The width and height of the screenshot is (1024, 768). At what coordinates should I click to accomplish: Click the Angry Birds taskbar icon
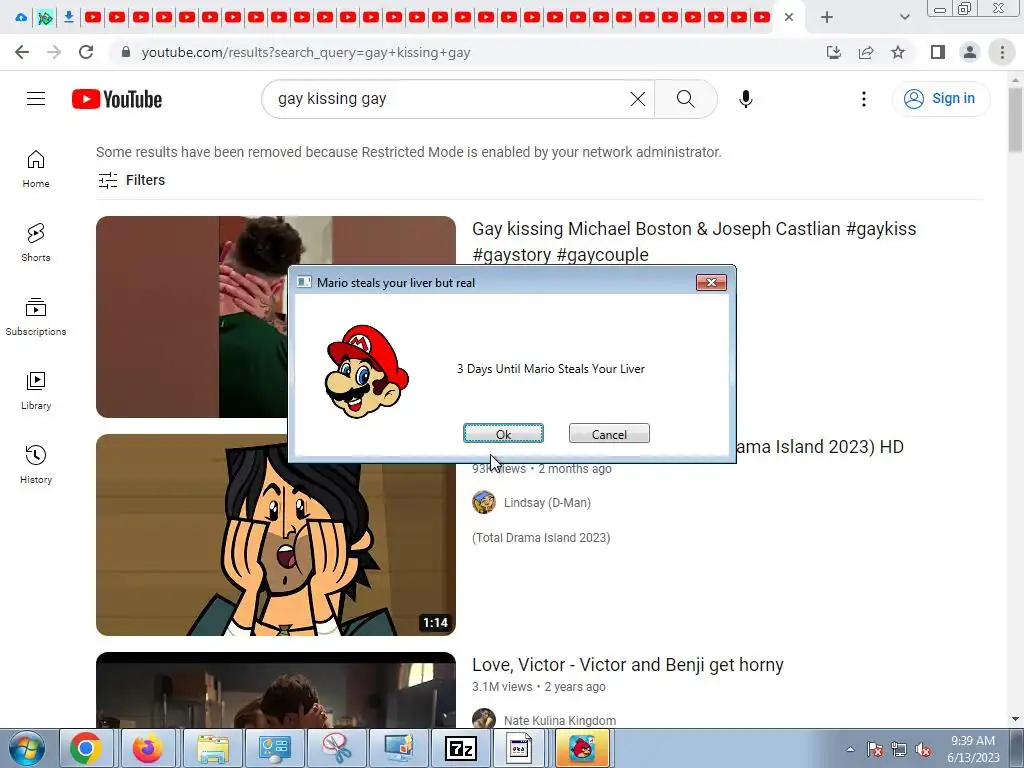[x=583, y=748]
